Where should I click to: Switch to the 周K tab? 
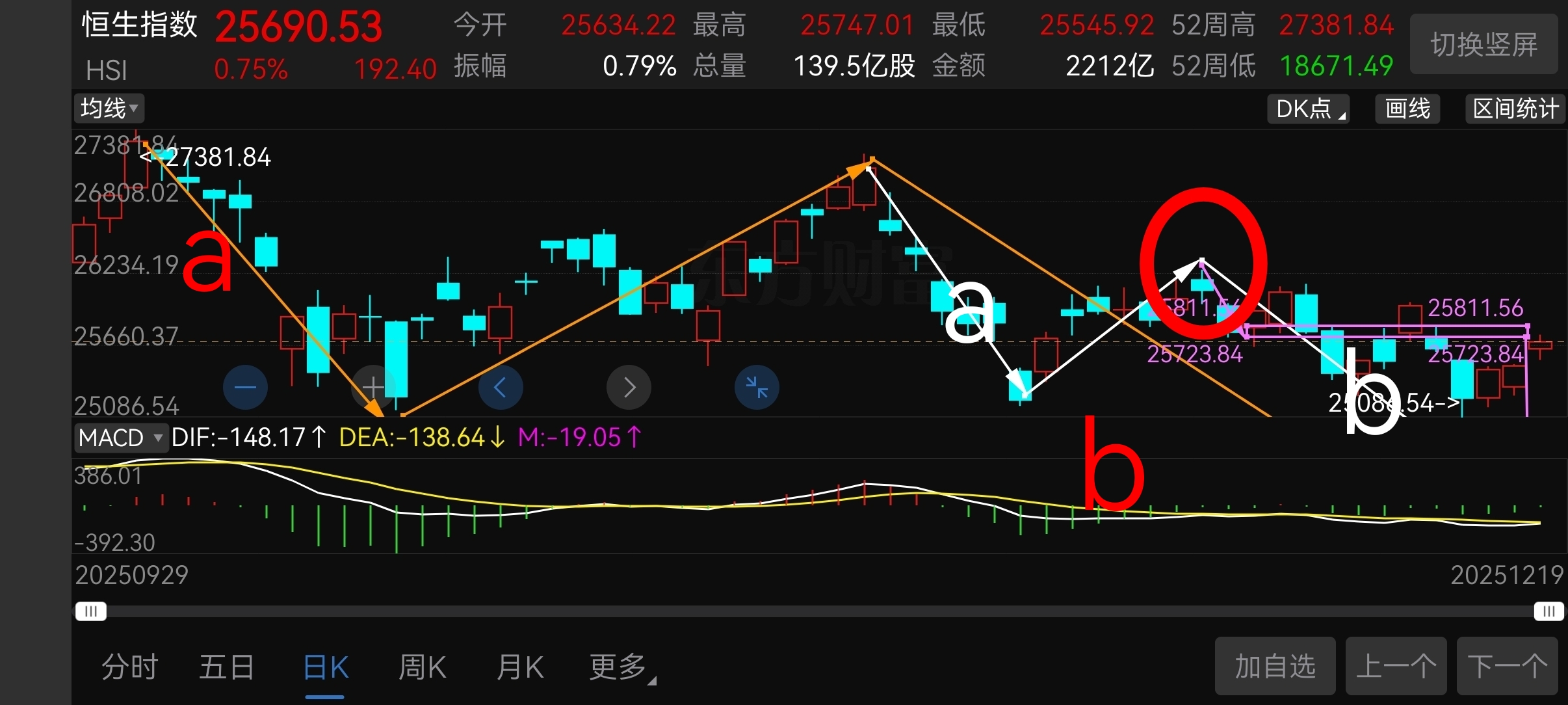(422, 667)
